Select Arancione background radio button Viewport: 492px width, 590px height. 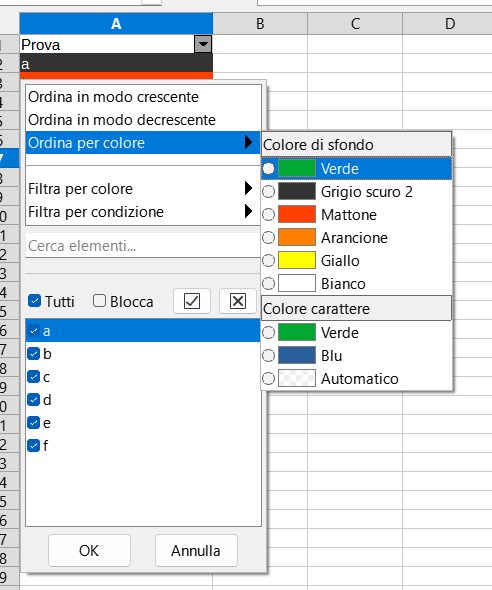pyautogui.click(x=269, y=237)
